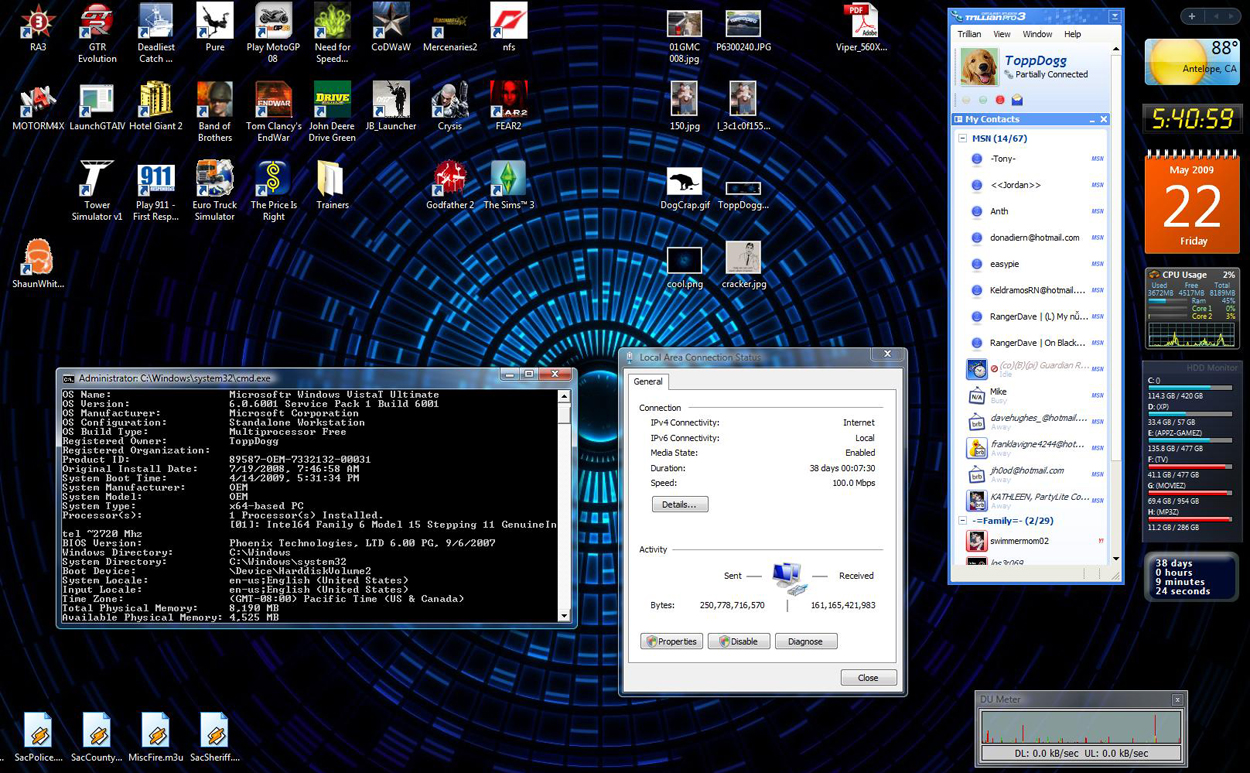The width and height of the screenshot is (1250, 773).
Task: Click the Diagnose button
Action: 805,642
